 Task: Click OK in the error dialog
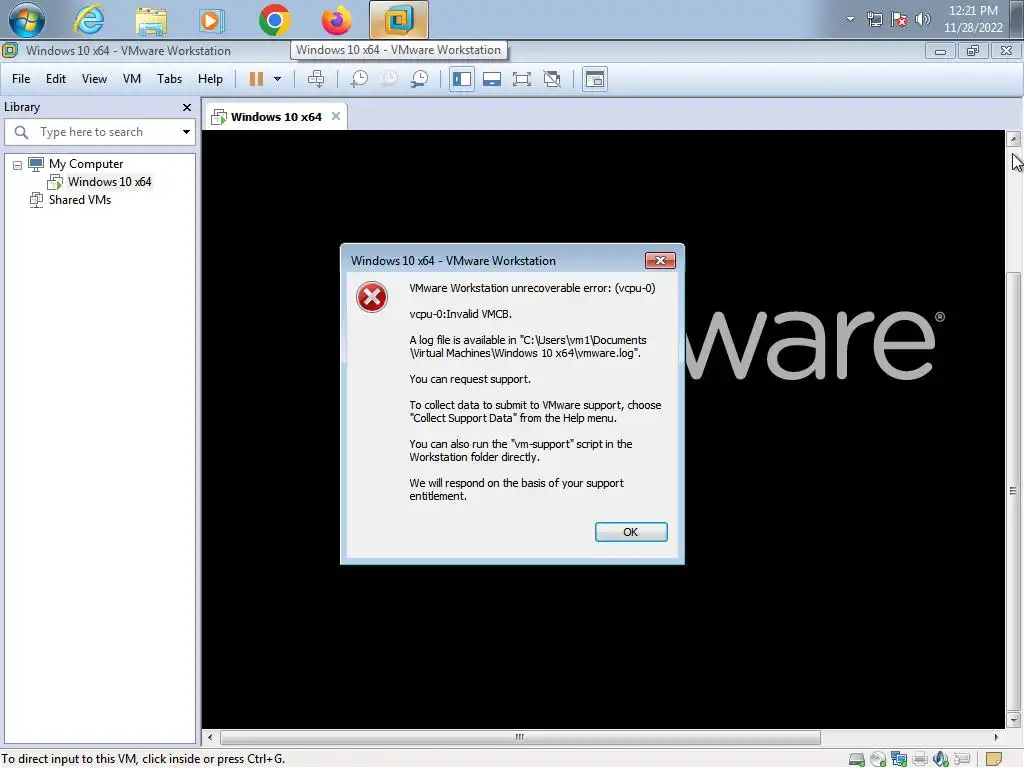tap(631, 532)
